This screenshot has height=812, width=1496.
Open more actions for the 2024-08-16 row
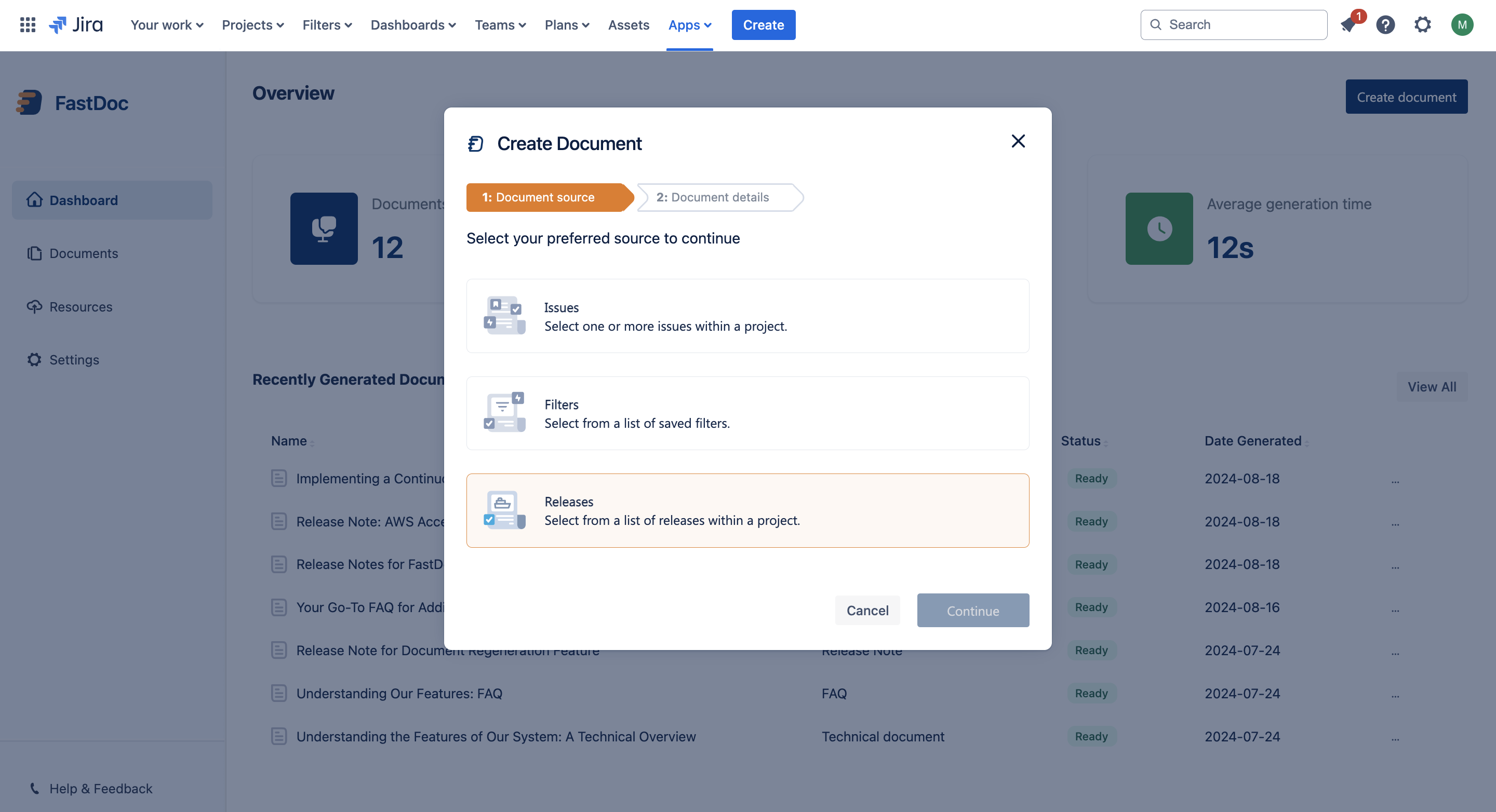pyautogui.click(x=1395, y=609)
